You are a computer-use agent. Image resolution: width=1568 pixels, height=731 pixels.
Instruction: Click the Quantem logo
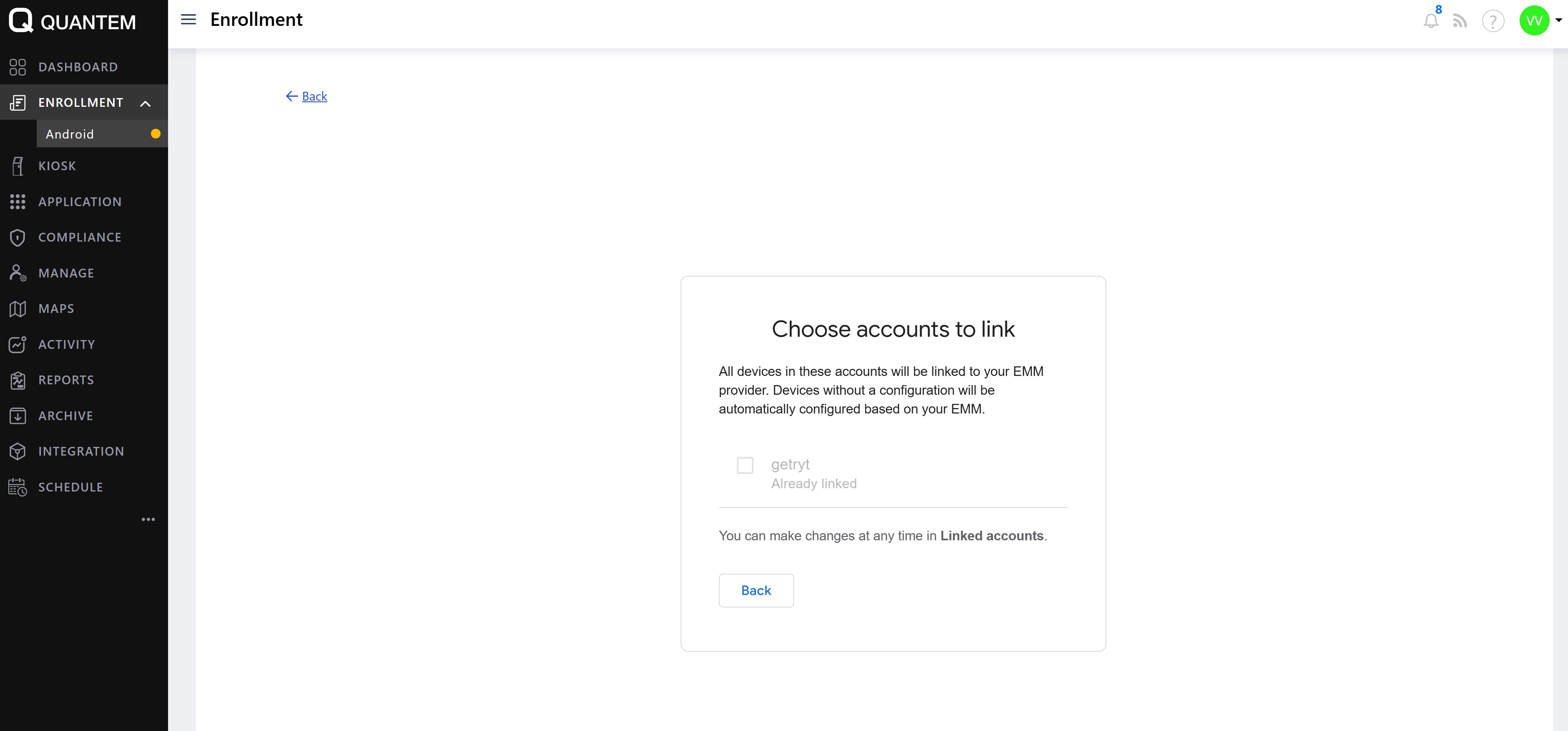point(21,21)
